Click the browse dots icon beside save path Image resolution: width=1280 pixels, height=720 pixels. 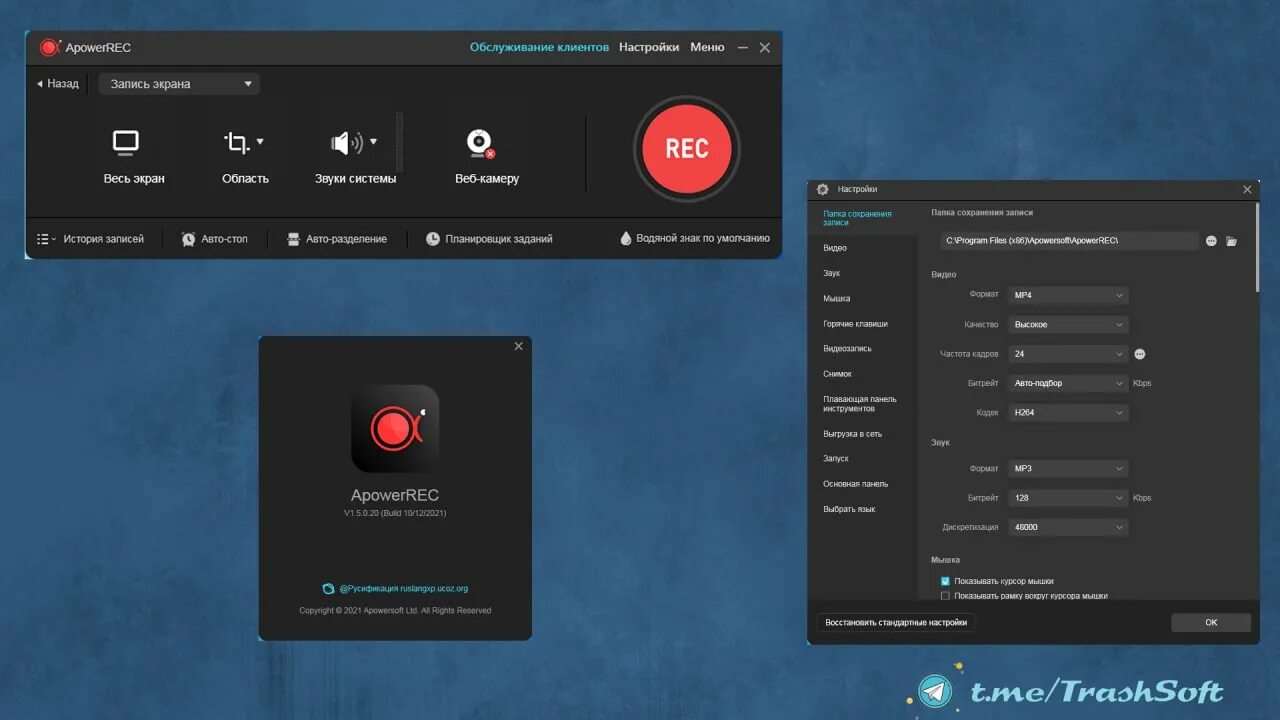[x=1211, y=241]
